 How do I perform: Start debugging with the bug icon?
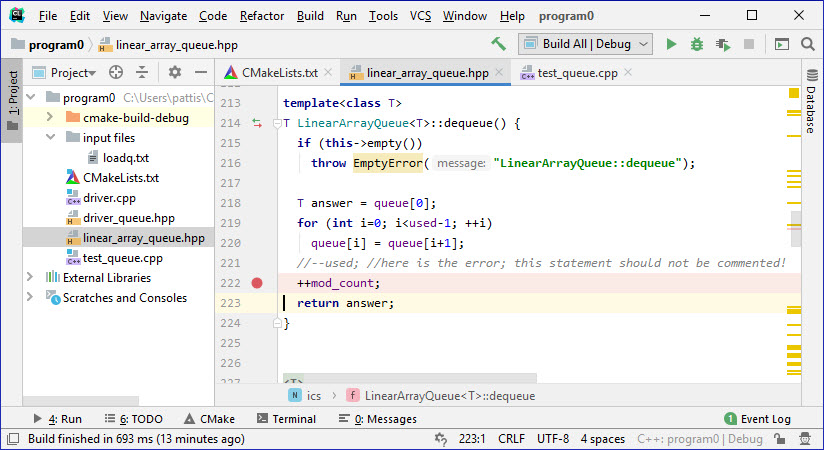697,44
